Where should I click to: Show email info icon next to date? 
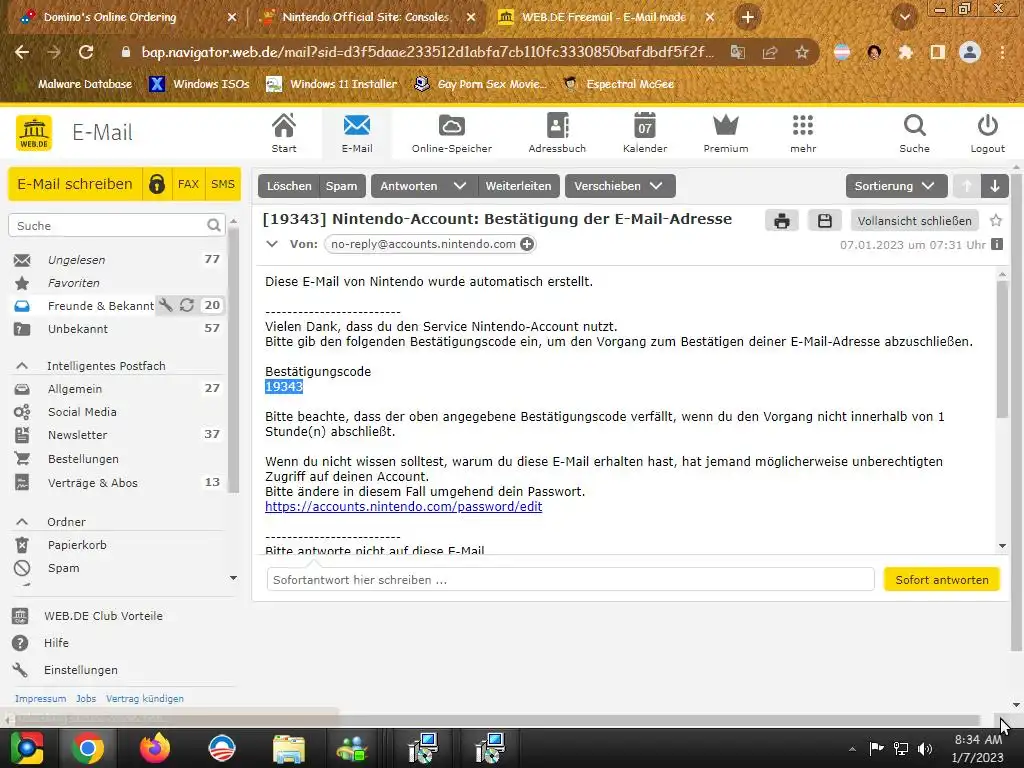point(997,244)
